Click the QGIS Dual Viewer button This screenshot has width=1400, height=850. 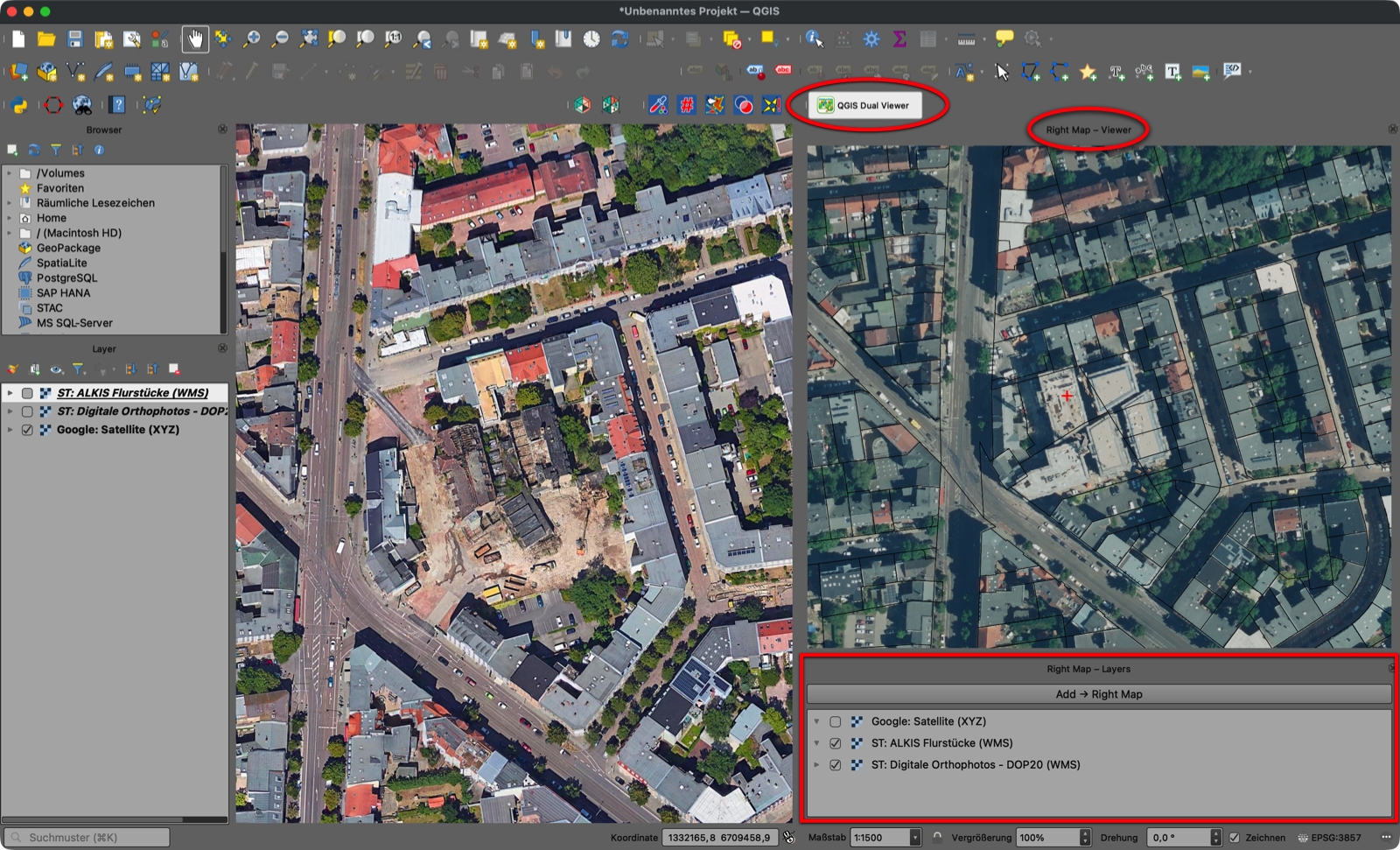864,105
